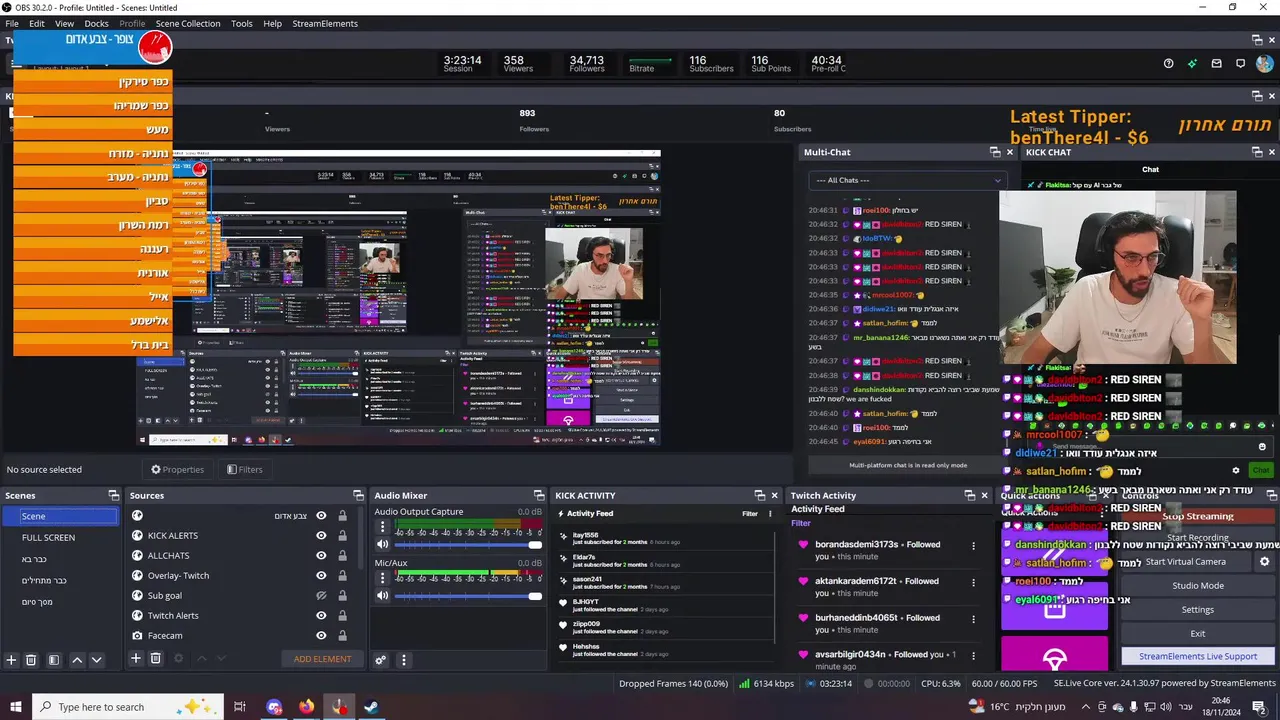Hide the ALLCHATS source
This screenshot has height=720, width=1280.
pos(321,556)
